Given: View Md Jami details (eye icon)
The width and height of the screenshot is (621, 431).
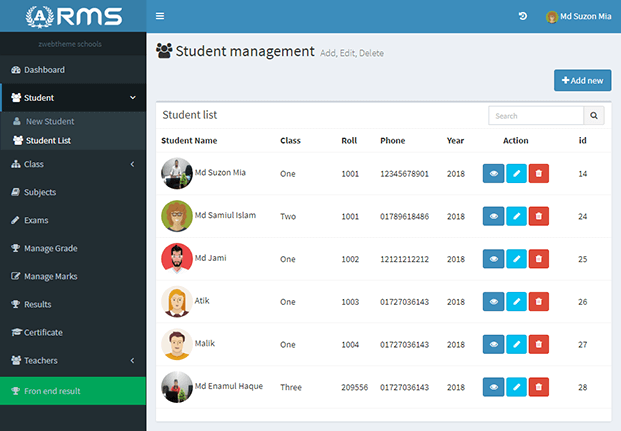Looking at the screenshot, I should click(x=493, y=259).
